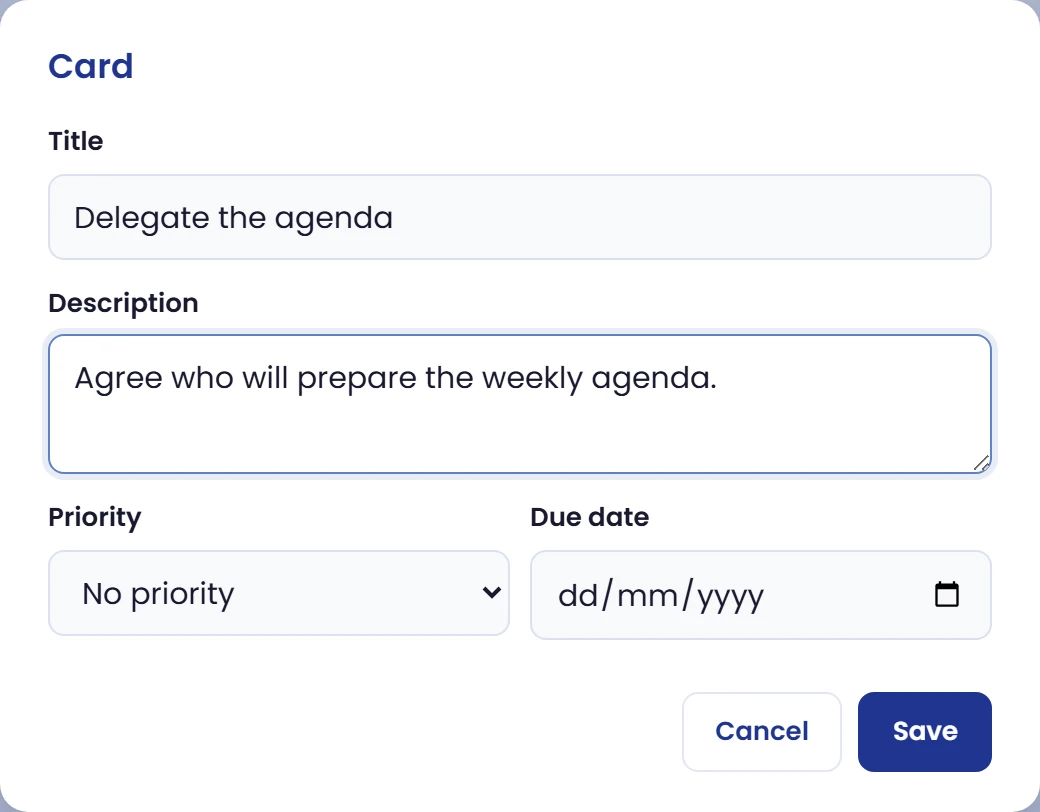Open the No priority dropdown

[279, 593]
